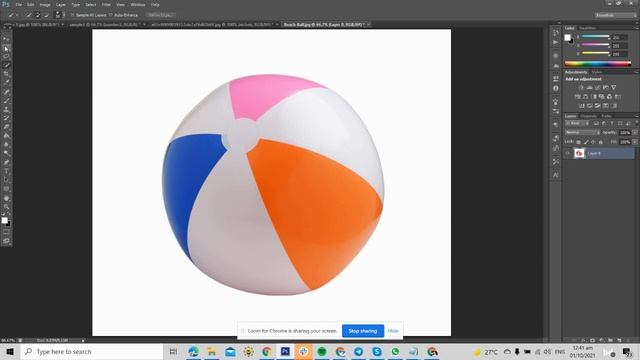The image size is (640, 360).
Task: Select the Hand tool
Action: coord(6,198)
